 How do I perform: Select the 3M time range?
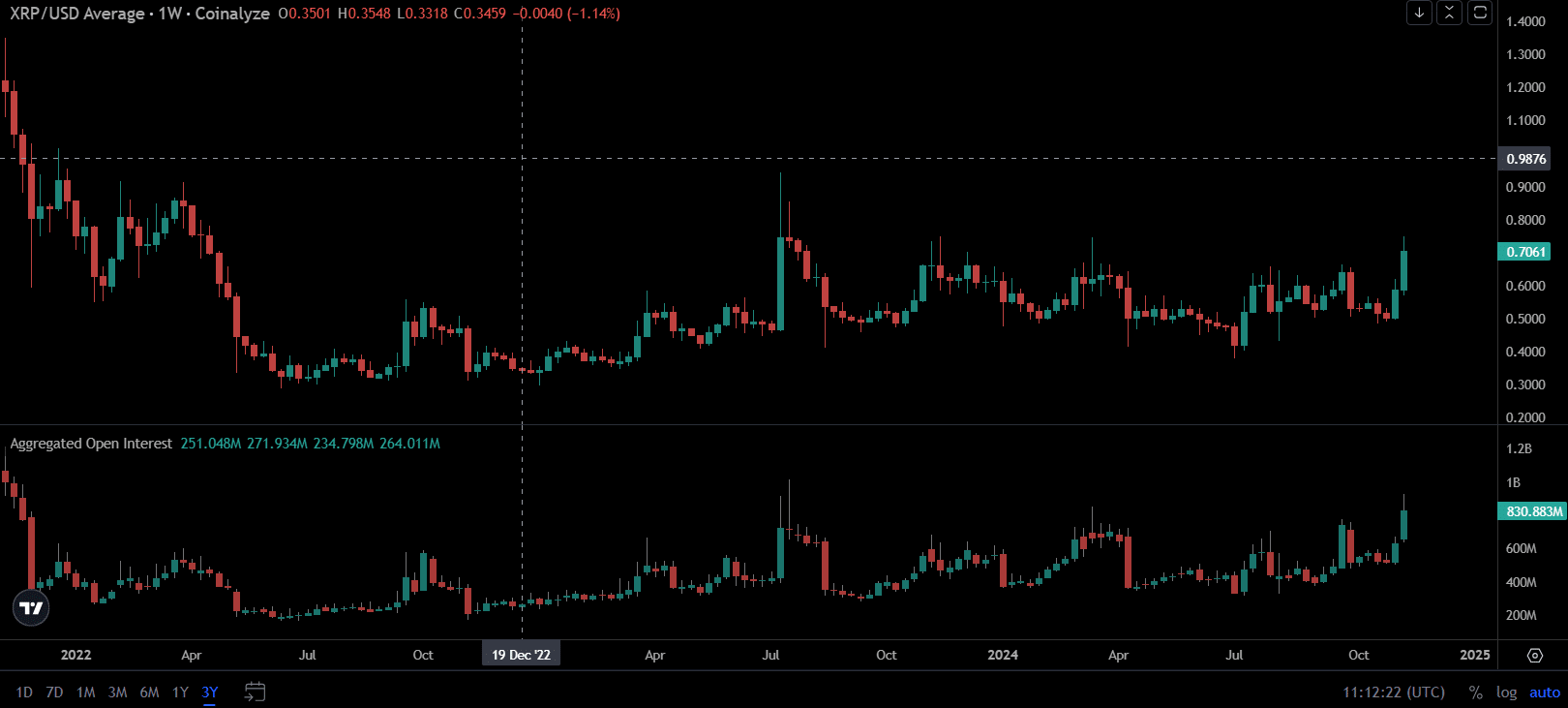117,692
